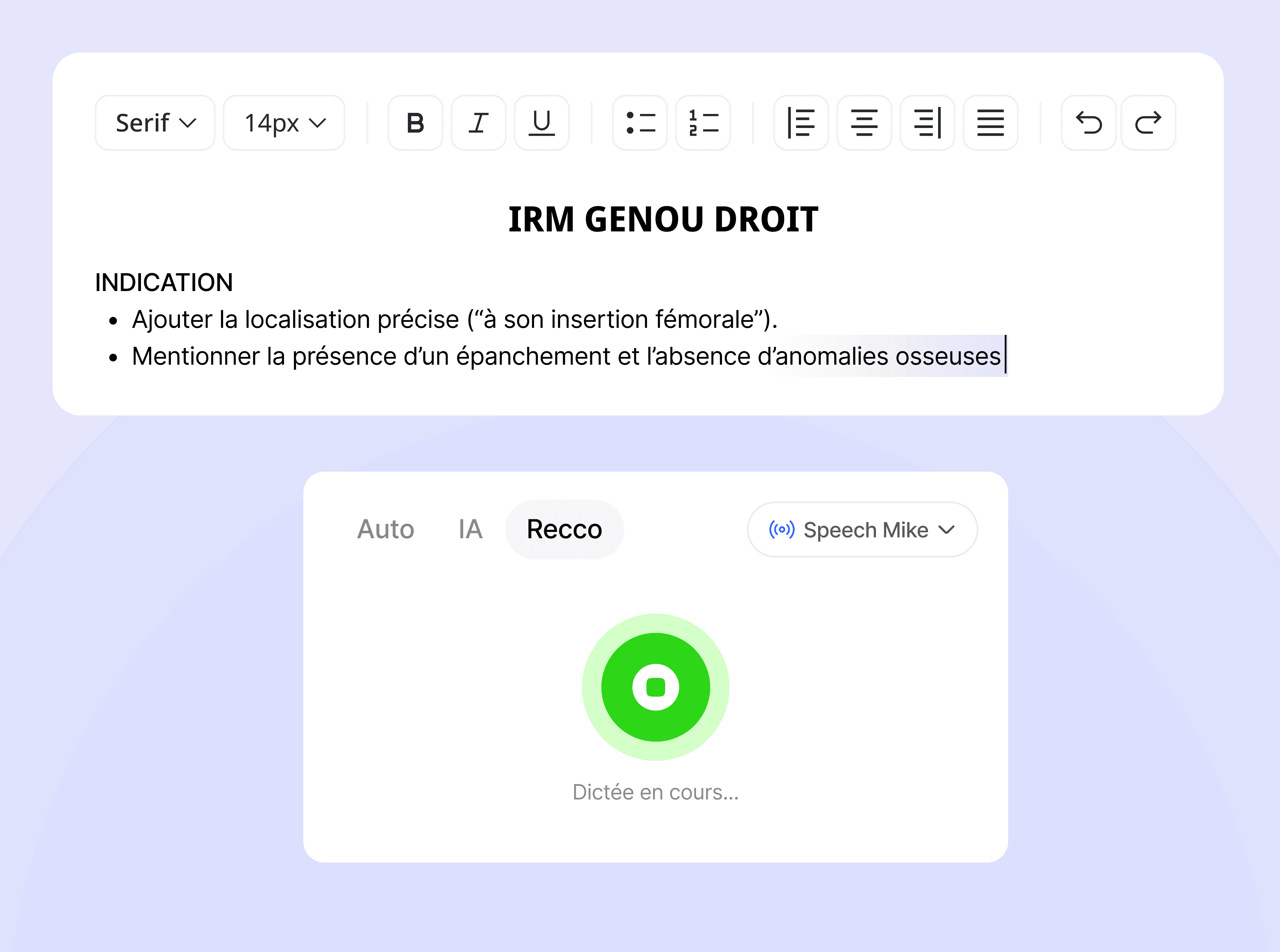The height and width of the screenshot is (952, 1280).
Task: Redo the last undone edit
Action: [1148, 123]
